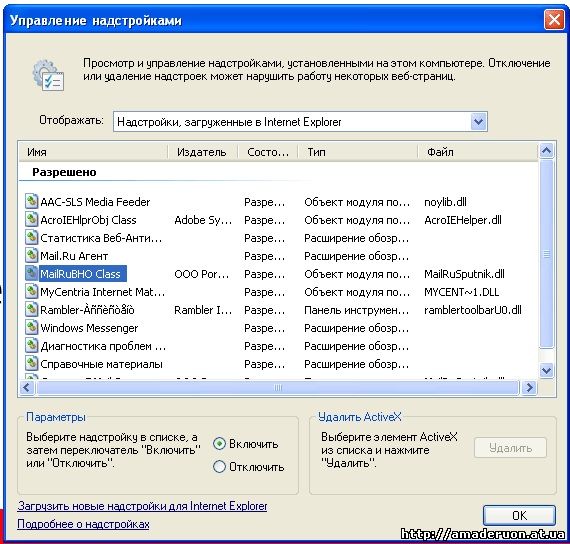Click the icon beside Диагностика проблем

[32, 345]
